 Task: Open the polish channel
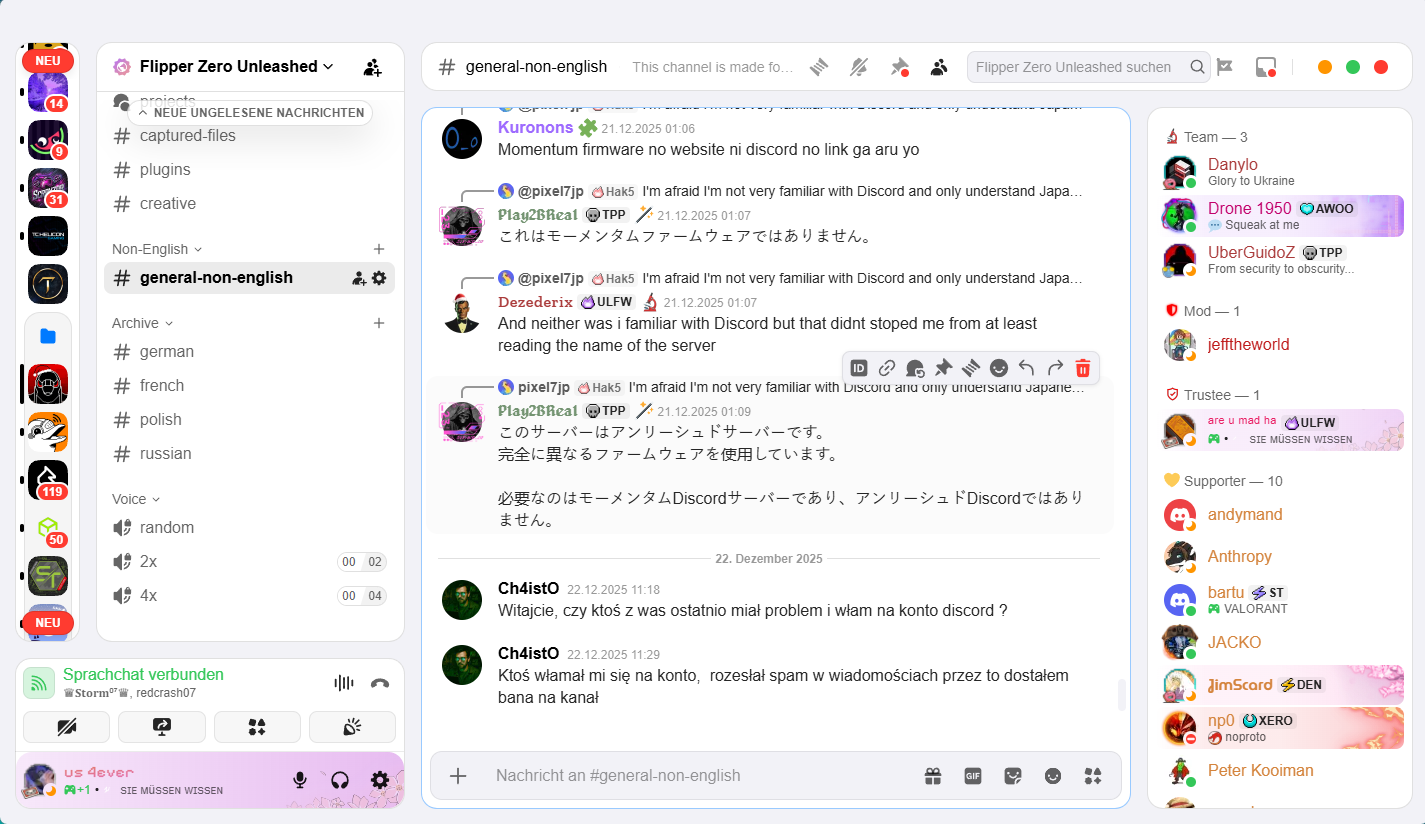pos(249,420)
